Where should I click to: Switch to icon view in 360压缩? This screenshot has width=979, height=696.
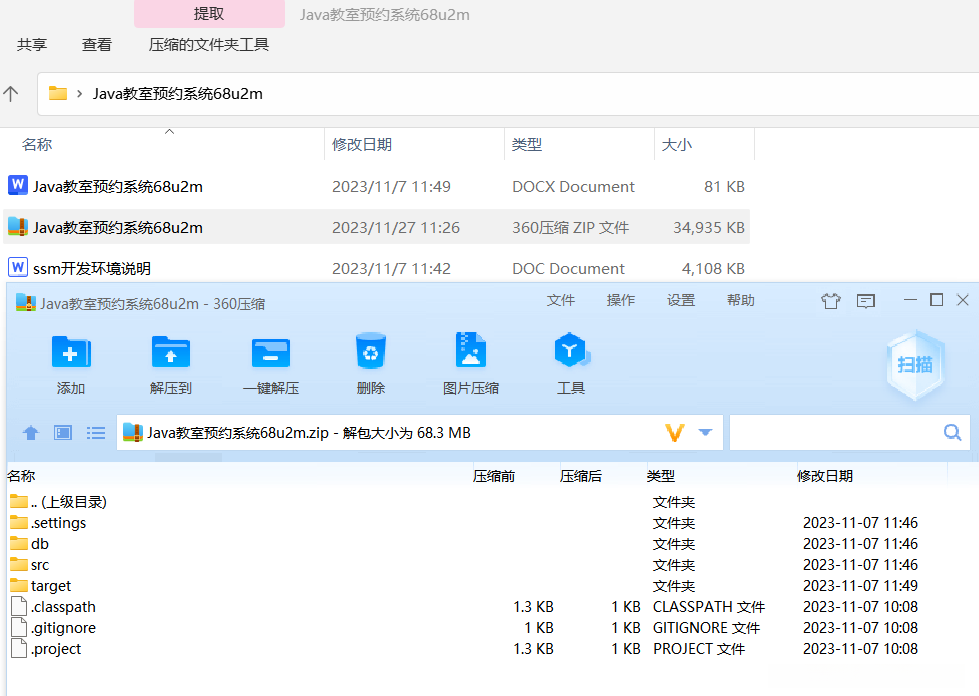coord(63,433)
